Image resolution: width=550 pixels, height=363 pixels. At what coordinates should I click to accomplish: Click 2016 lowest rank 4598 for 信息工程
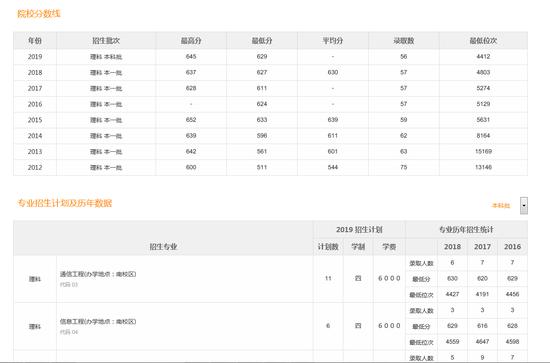tap(512, 341)
